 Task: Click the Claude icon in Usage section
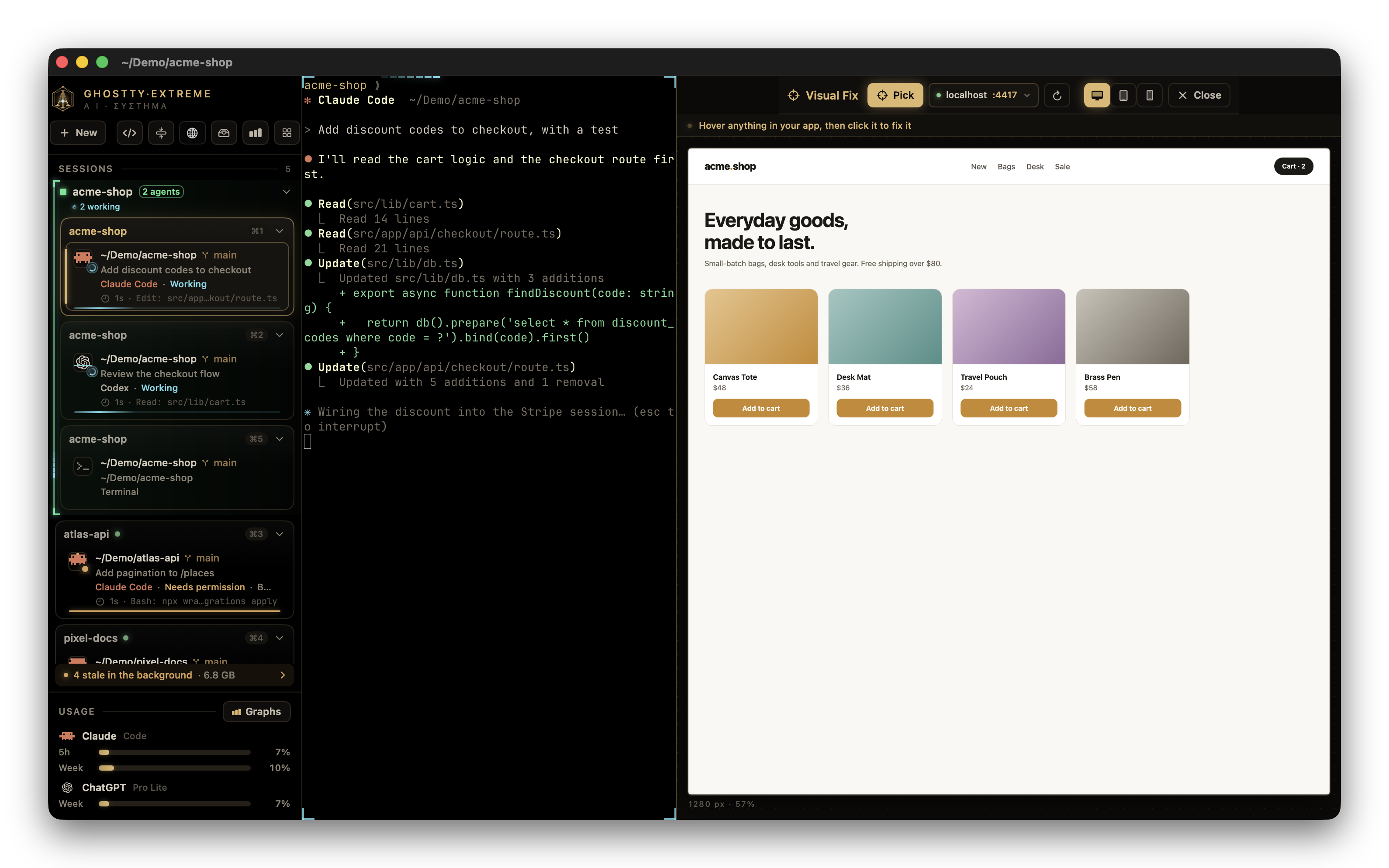(67, 736)
